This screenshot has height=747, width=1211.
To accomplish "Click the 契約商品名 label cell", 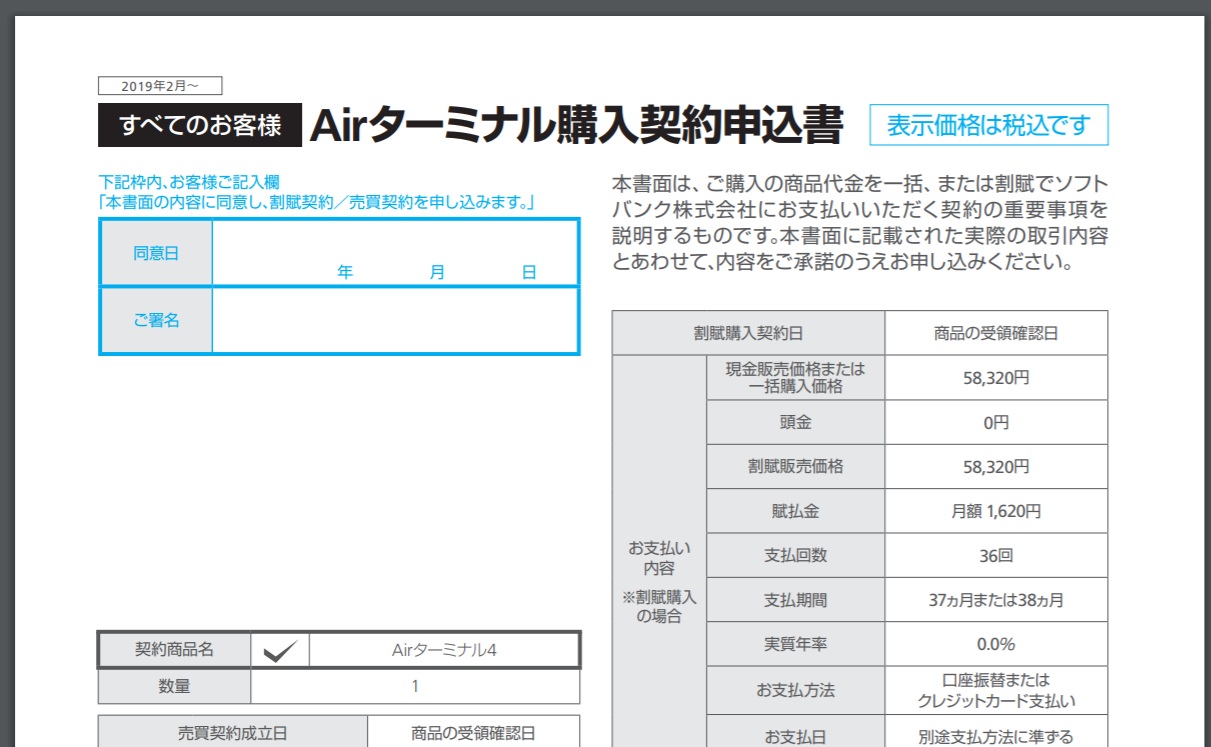I will tap(175, 650).
